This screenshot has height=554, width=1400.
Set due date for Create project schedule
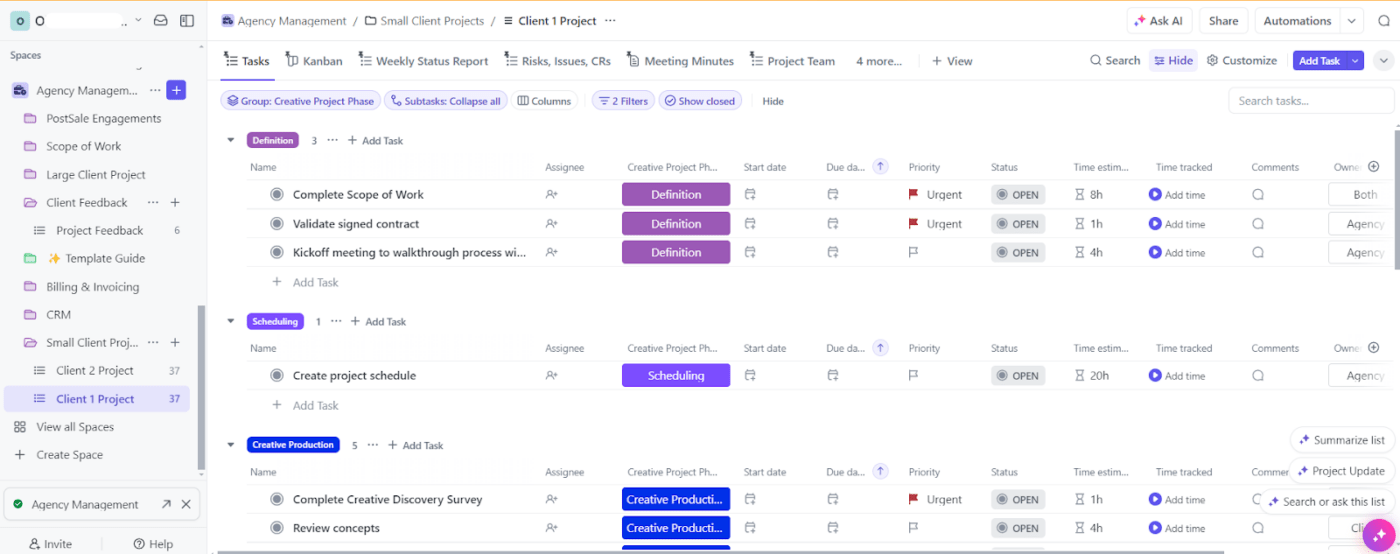tap(832, 376)
